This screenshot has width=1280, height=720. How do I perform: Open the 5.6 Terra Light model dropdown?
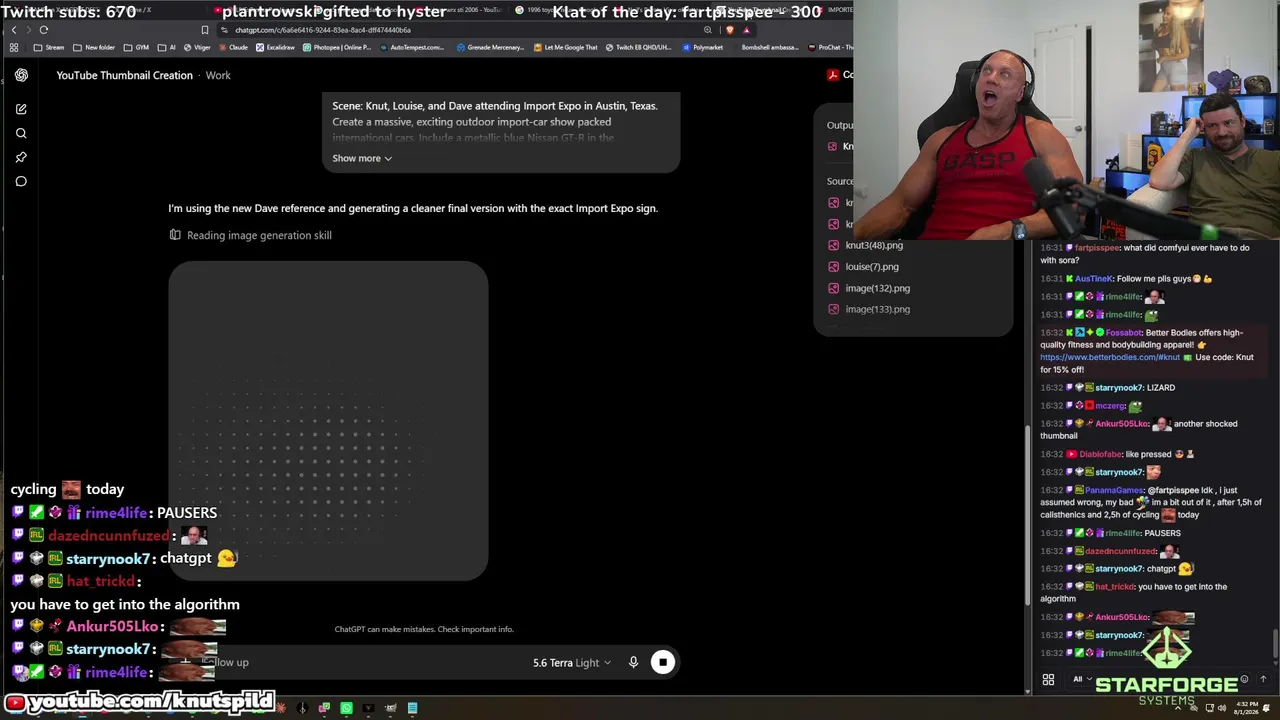pos(572,662)
